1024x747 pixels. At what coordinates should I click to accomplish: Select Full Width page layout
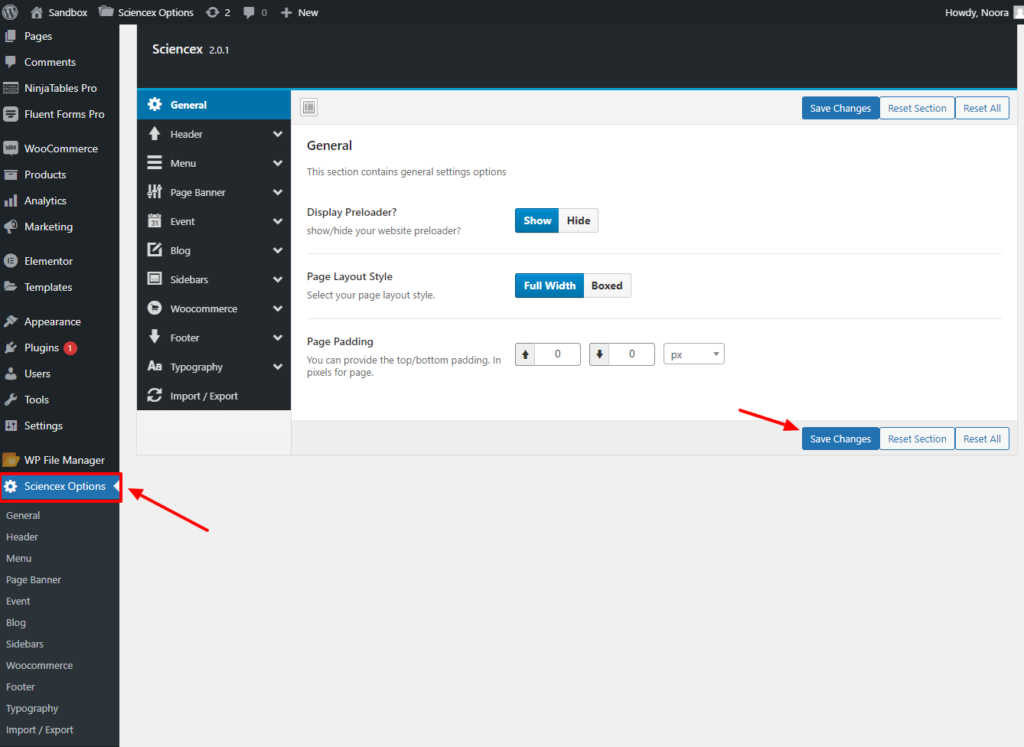click(x=550, y=285)
